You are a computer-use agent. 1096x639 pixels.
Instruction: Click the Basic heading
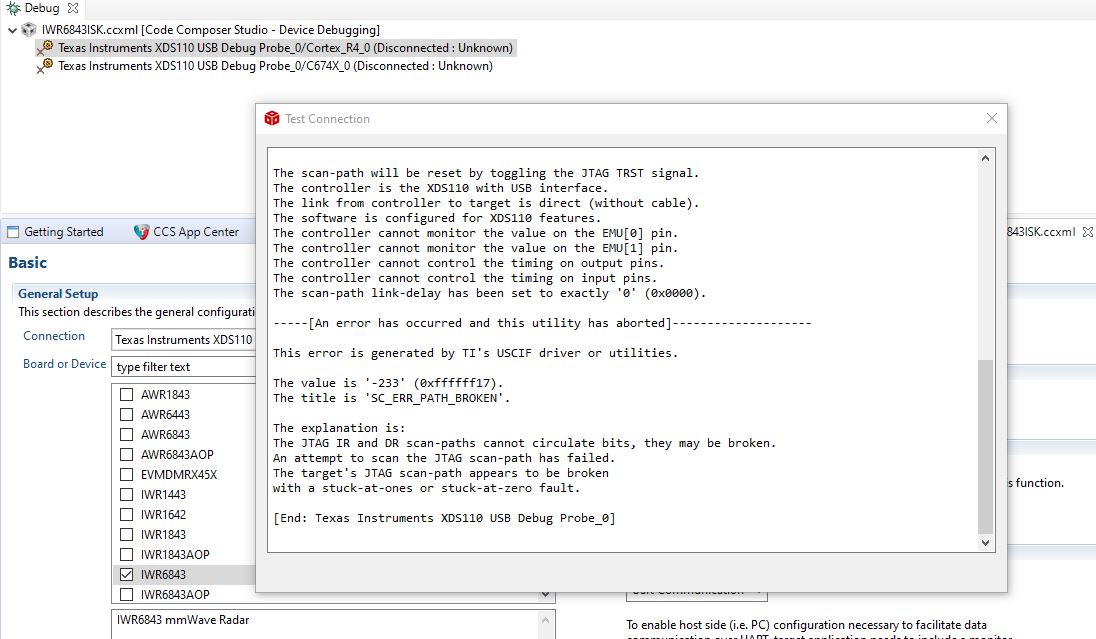pos(27,263)
